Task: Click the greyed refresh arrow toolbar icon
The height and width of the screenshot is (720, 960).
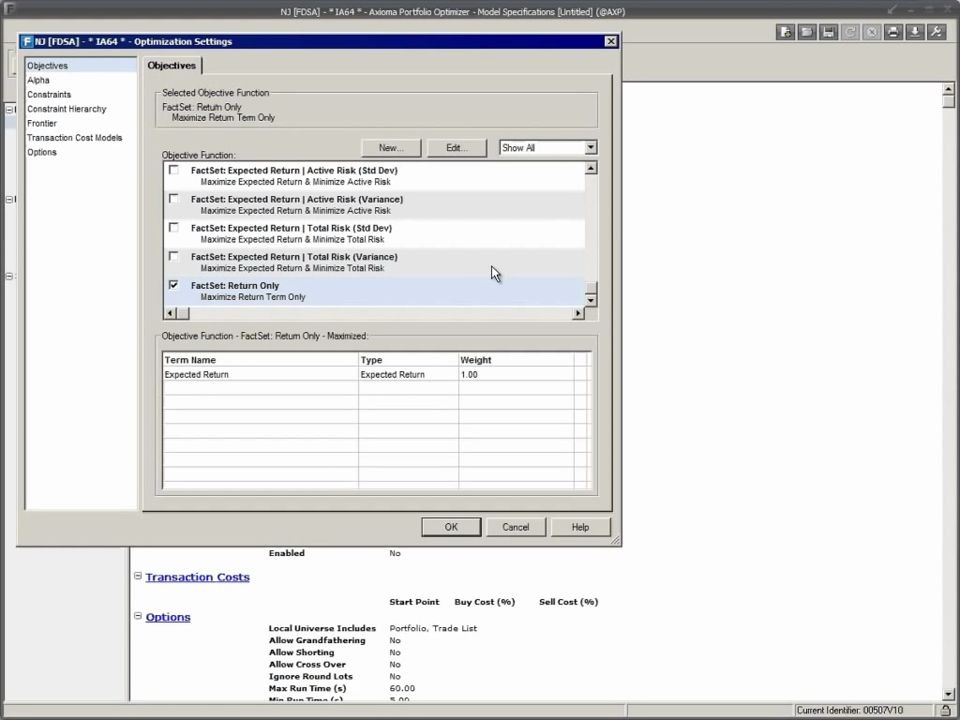Action: click(850, 32)
